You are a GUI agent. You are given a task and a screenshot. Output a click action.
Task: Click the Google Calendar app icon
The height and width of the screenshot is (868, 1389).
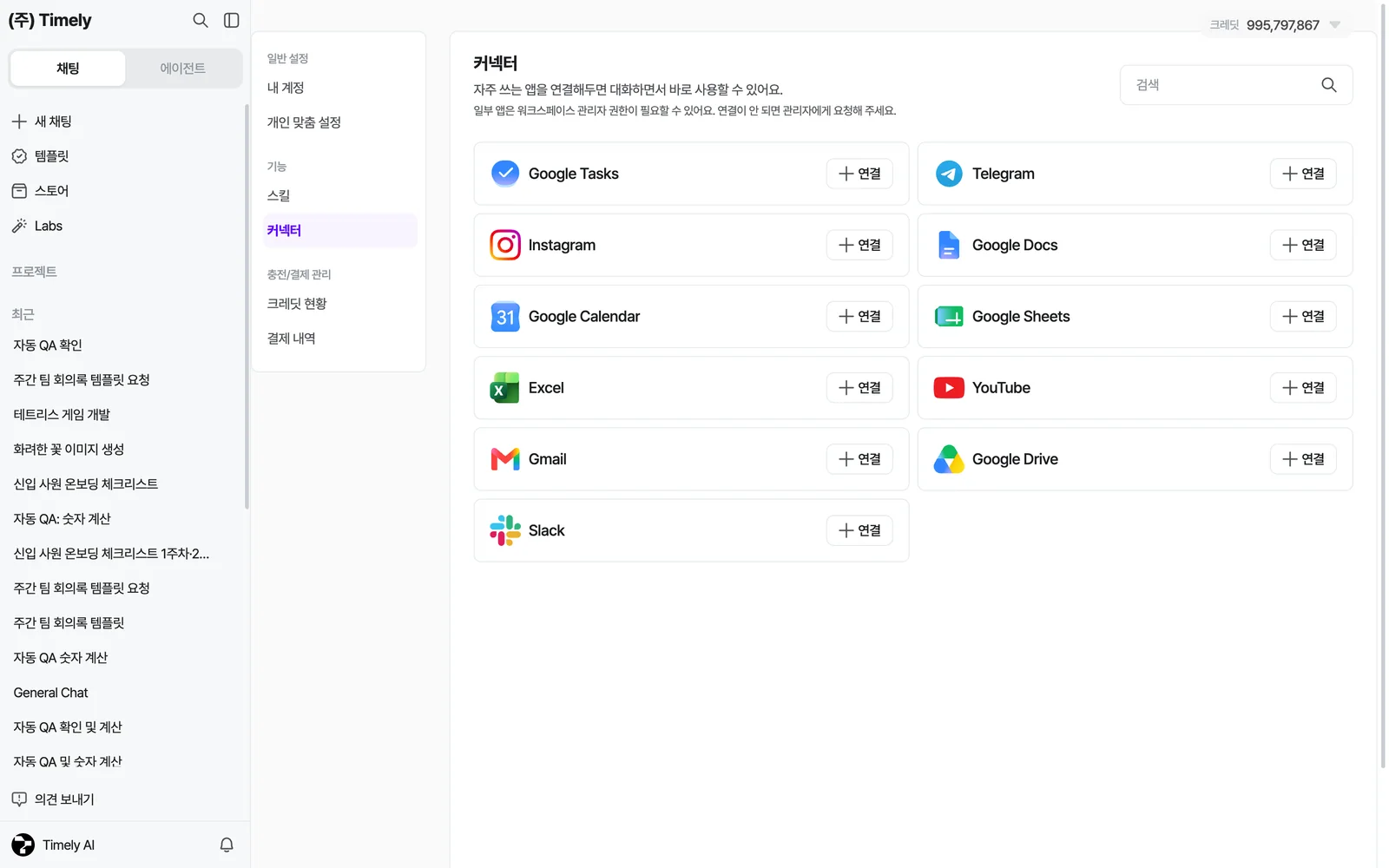[505, 317]
